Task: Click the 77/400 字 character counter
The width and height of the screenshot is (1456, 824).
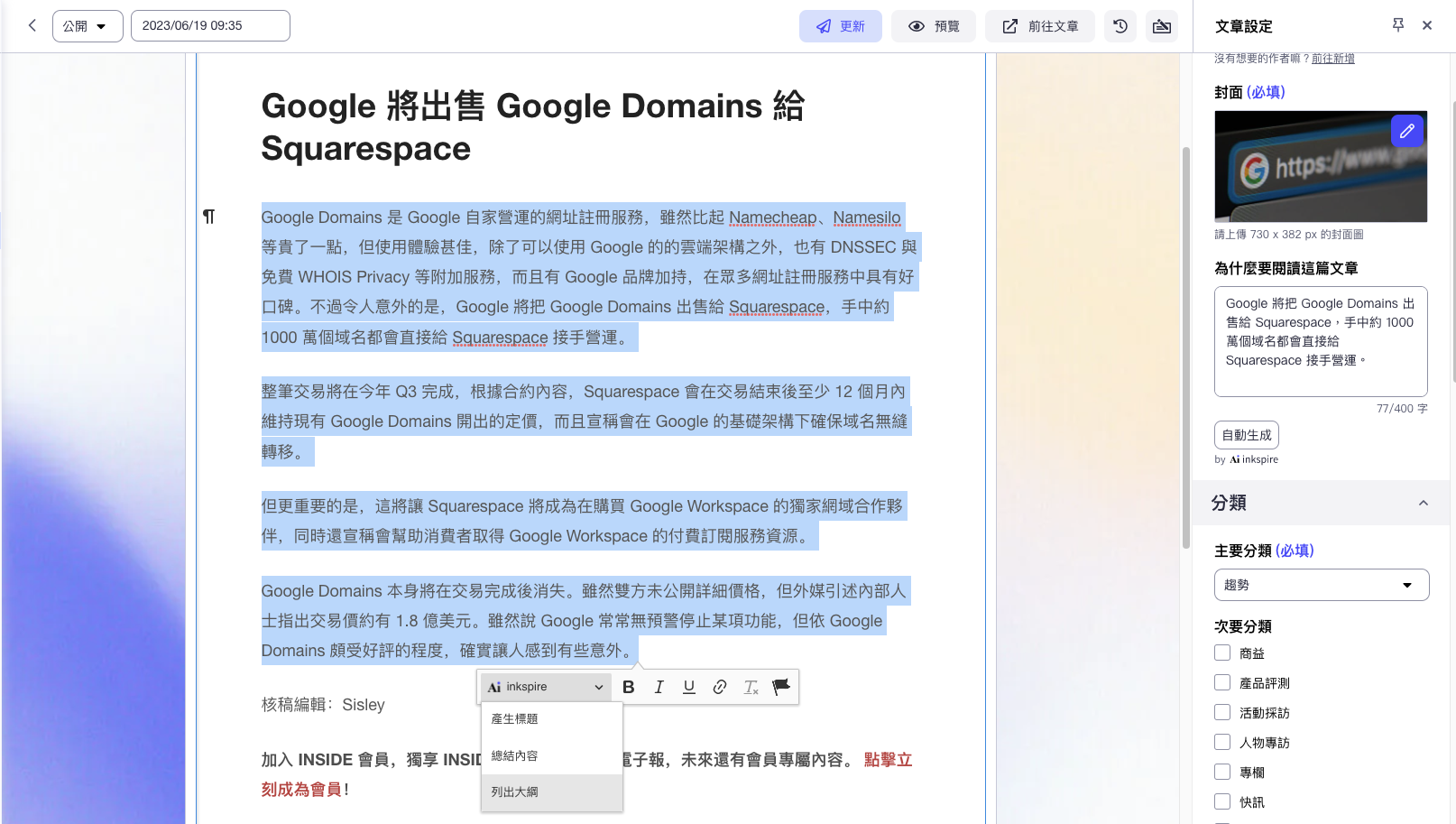Action: coord(1402,409)
